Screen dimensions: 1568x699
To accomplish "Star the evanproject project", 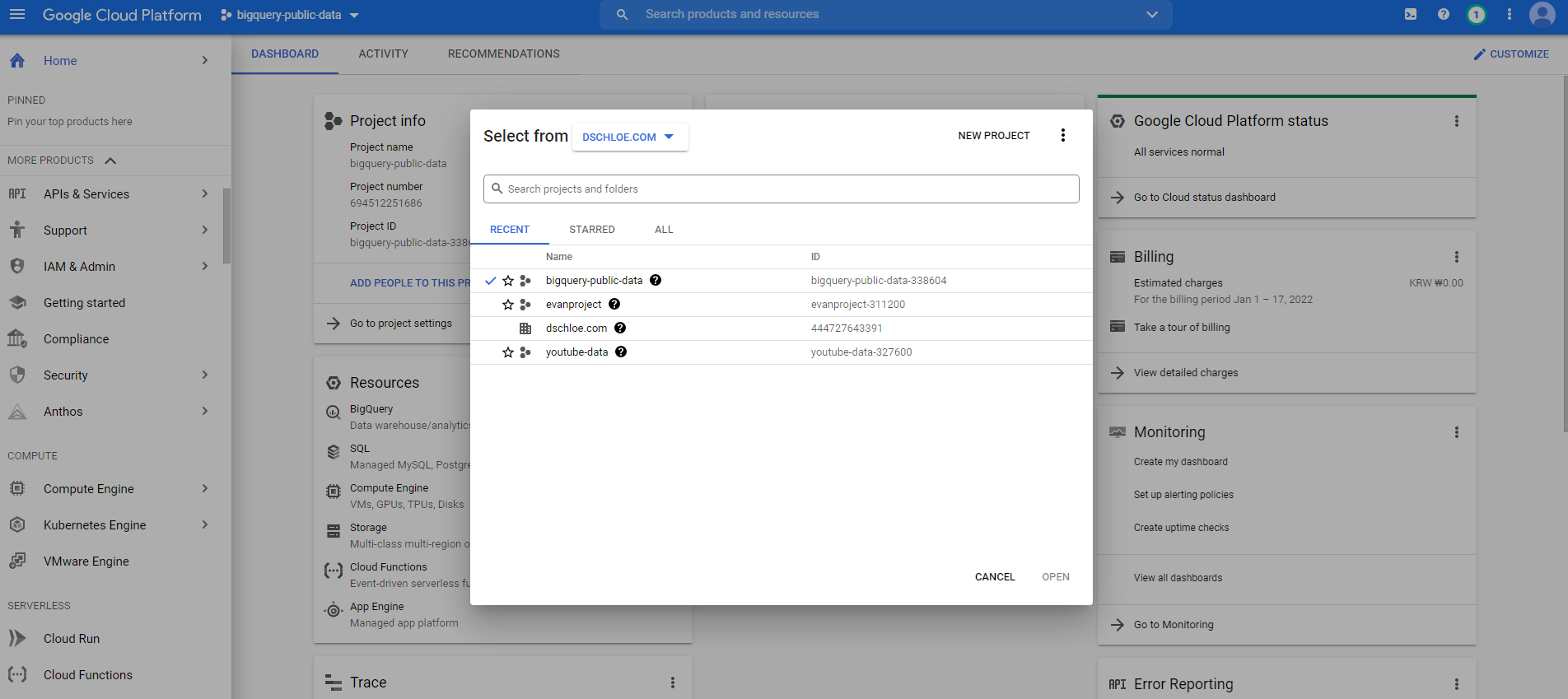I will tap(508, 305).
